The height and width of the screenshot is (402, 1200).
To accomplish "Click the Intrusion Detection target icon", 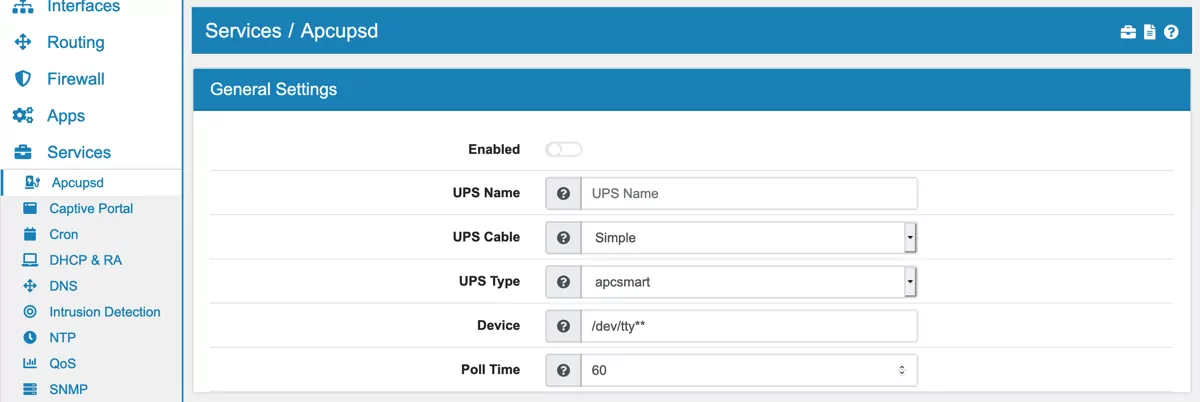I will coord(30,312).
